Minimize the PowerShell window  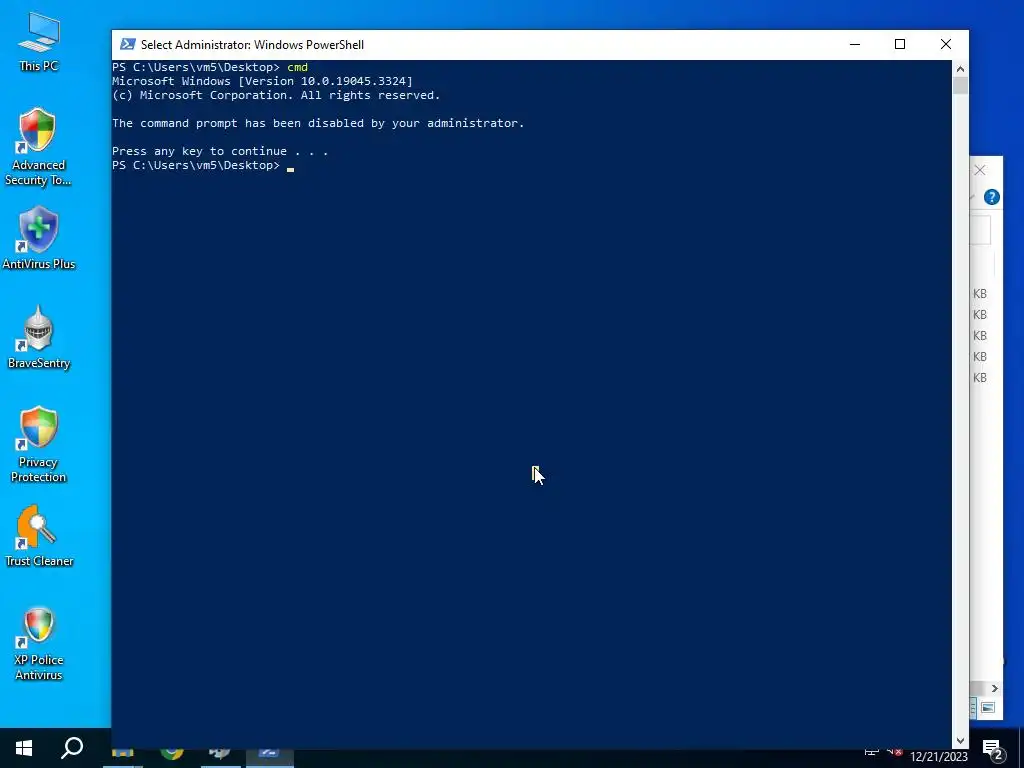[x=855, y=44]
